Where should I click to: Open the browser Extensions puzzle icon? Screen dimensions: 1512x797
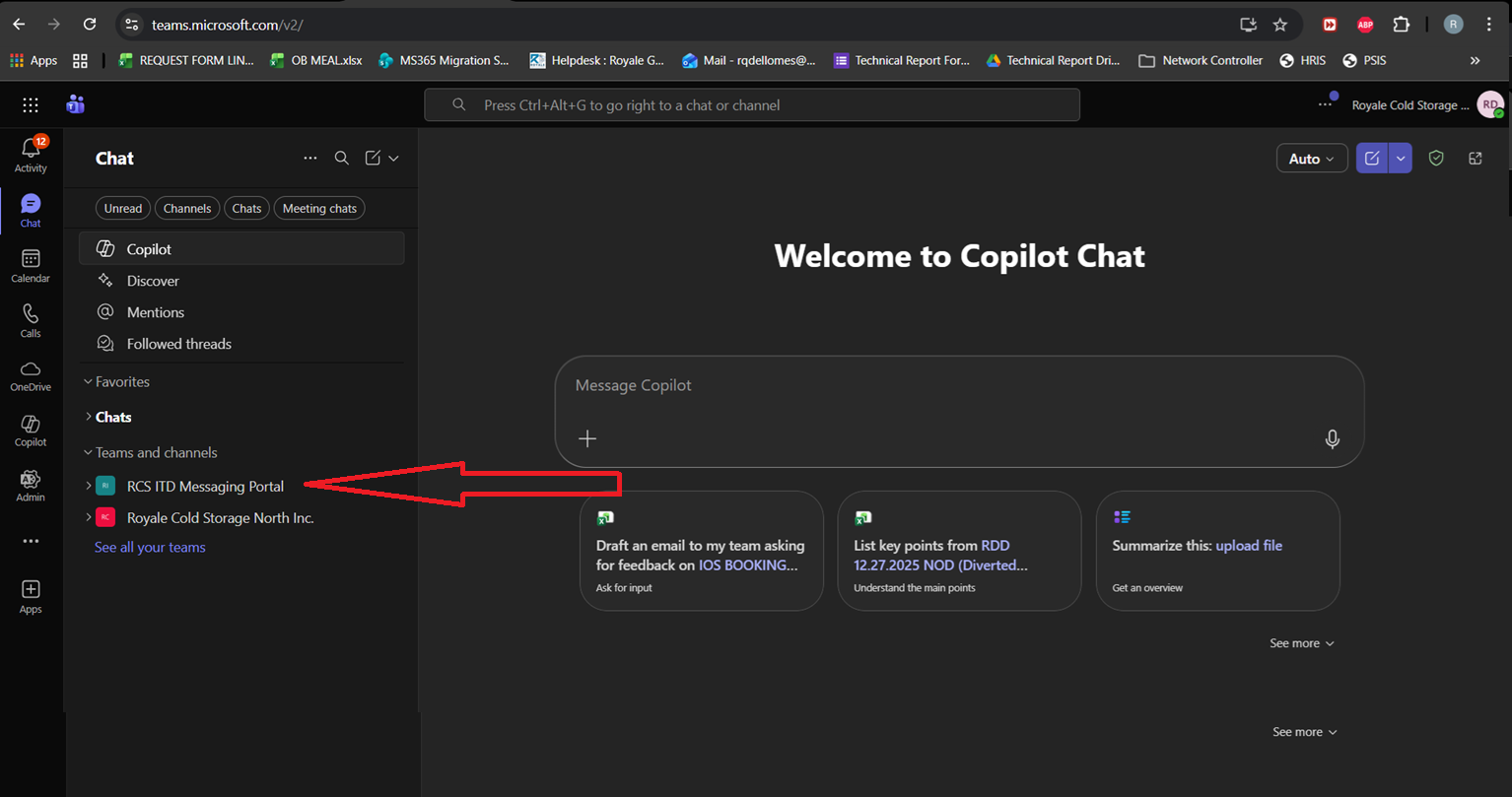1401,25
